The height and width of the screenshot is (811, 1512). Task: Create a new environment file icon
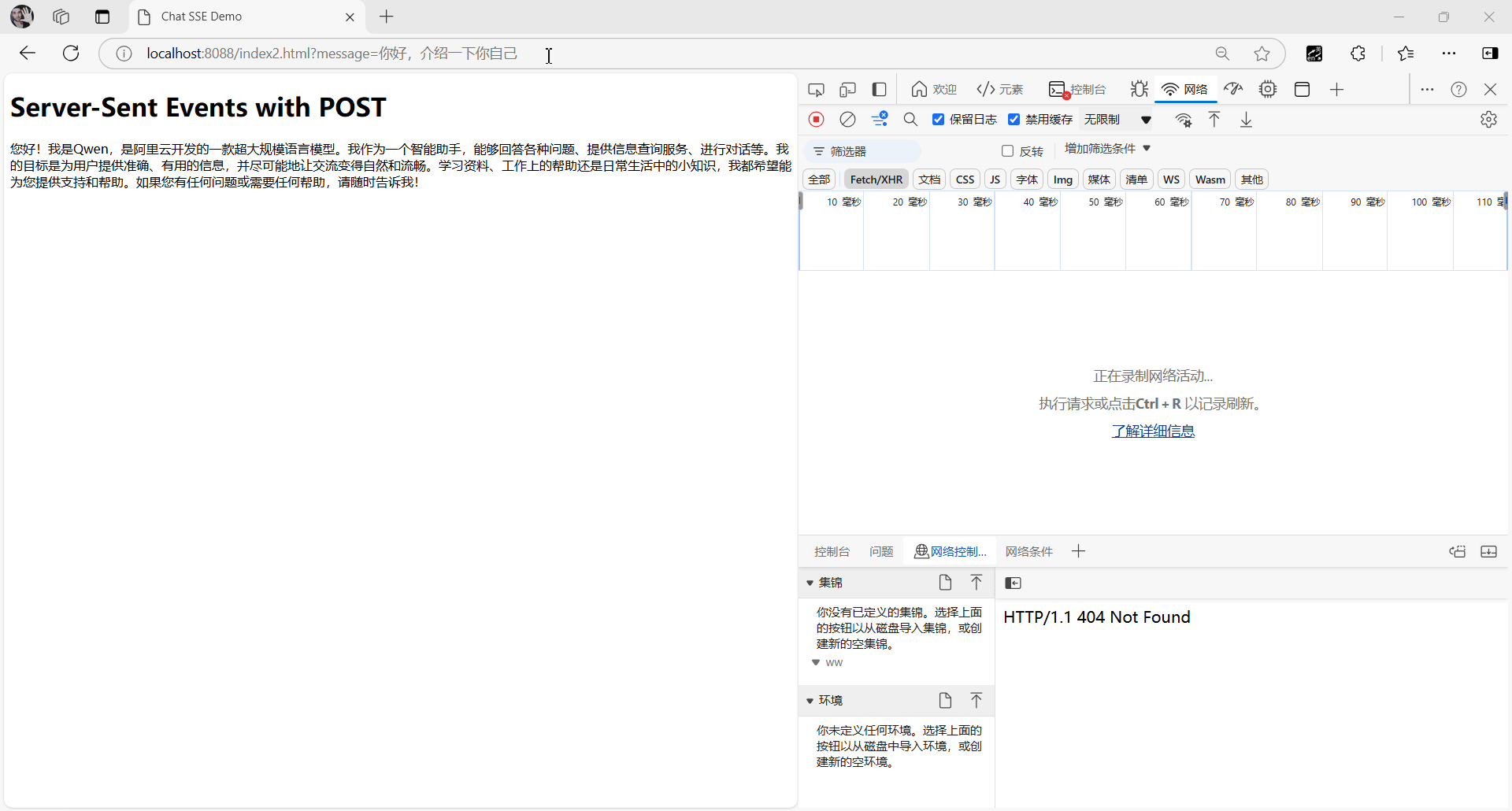945,701
